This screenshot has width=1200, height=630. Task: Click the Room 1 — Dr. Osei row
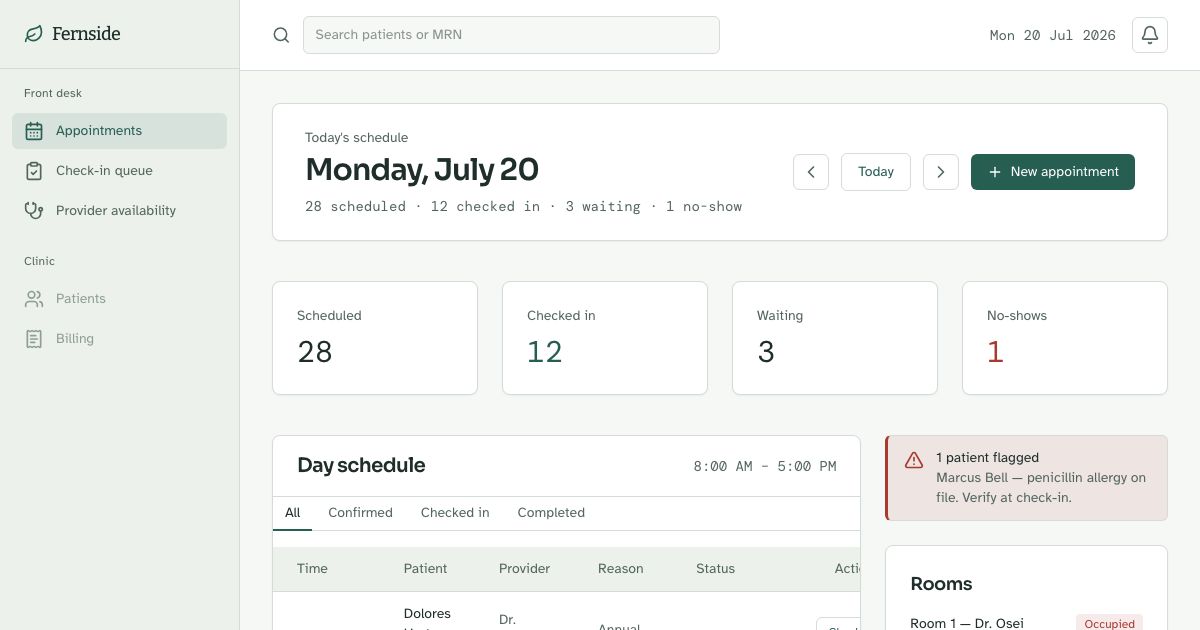(1026, 623)
